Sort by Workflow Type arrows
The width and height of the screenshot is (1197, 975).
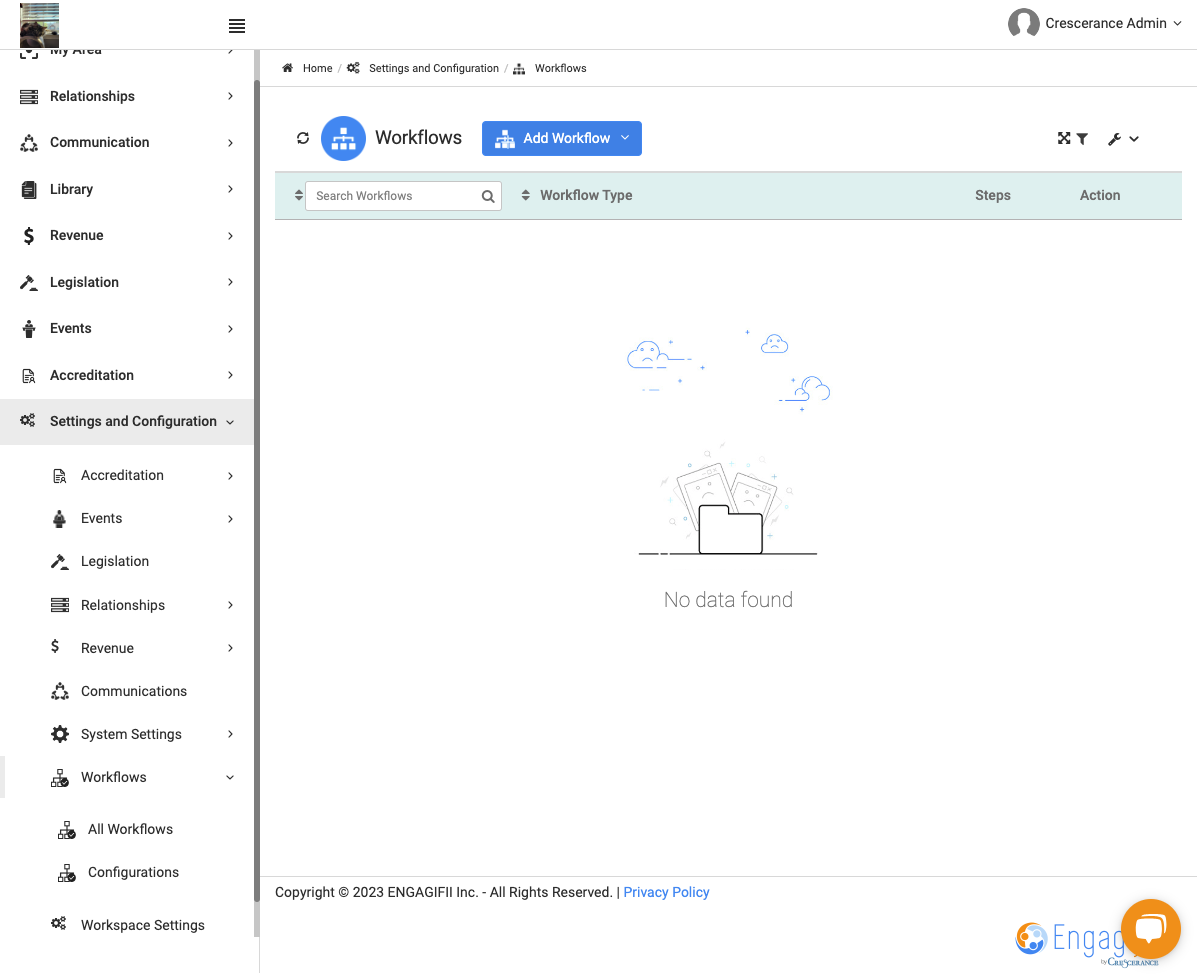(x=525, y=195)
